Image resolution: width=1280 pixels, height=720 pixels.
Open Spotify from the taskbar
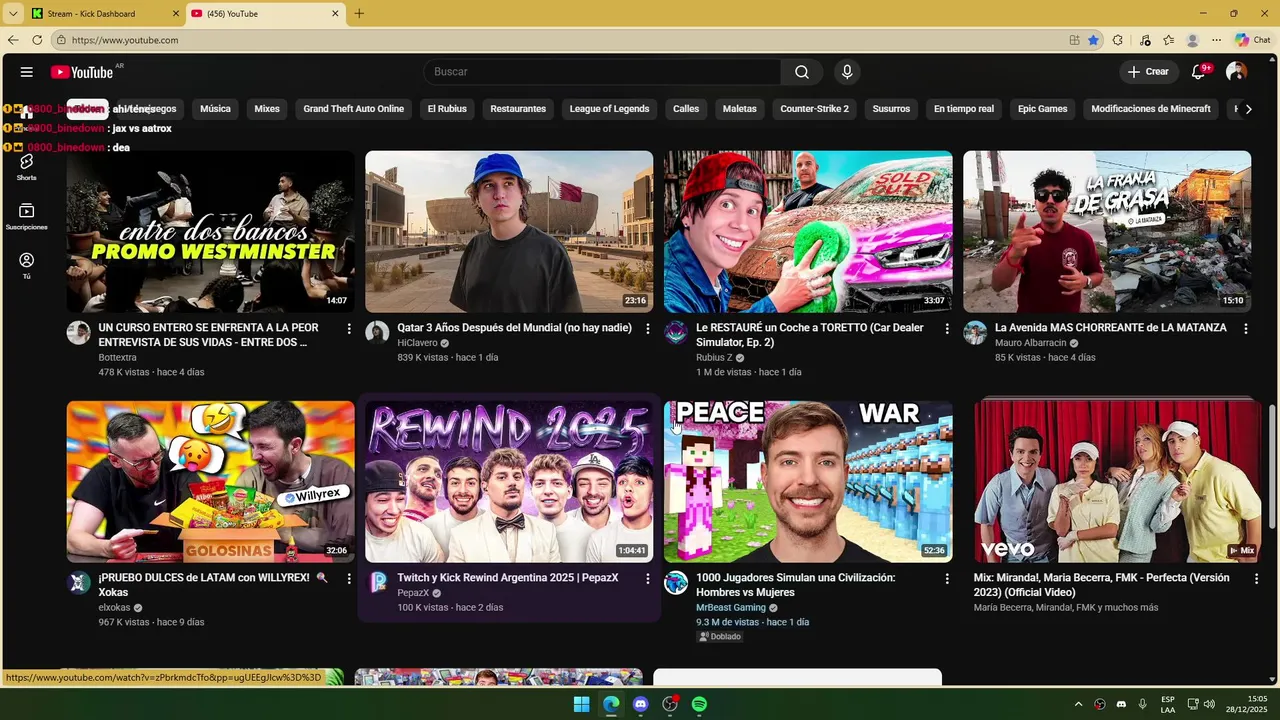point(699,704)
